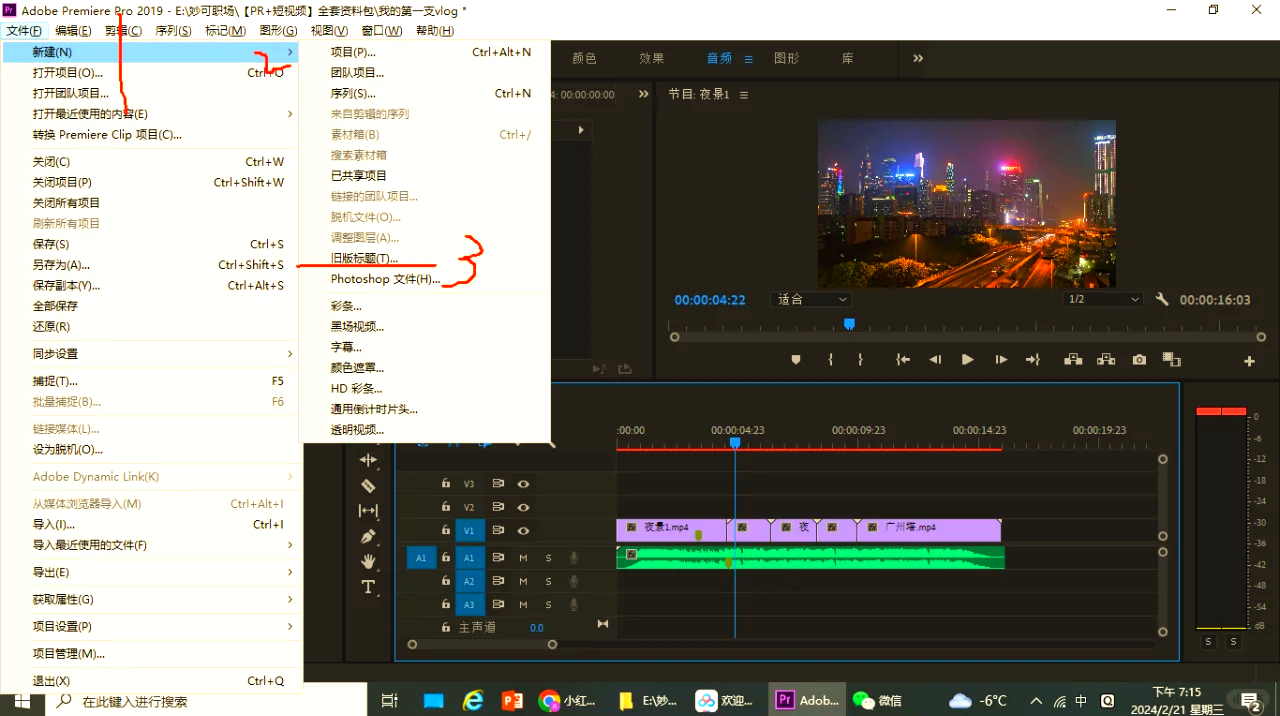The width and height of the screenshot is (1280, 716).
Task: Click the Play button in the program monitor
Action: pos(966,360)
